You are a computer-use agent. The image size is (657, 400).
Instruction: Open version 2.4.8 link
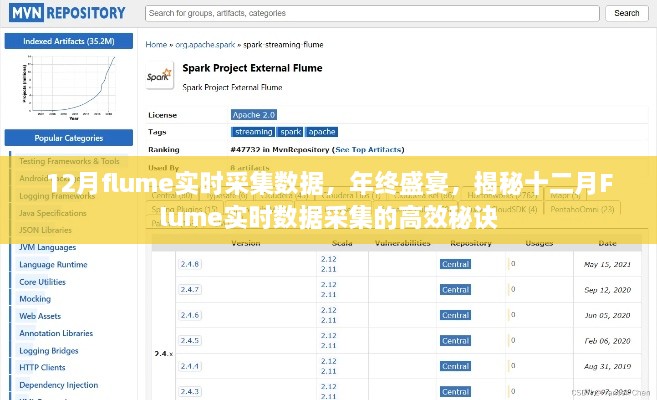point(190,264)
